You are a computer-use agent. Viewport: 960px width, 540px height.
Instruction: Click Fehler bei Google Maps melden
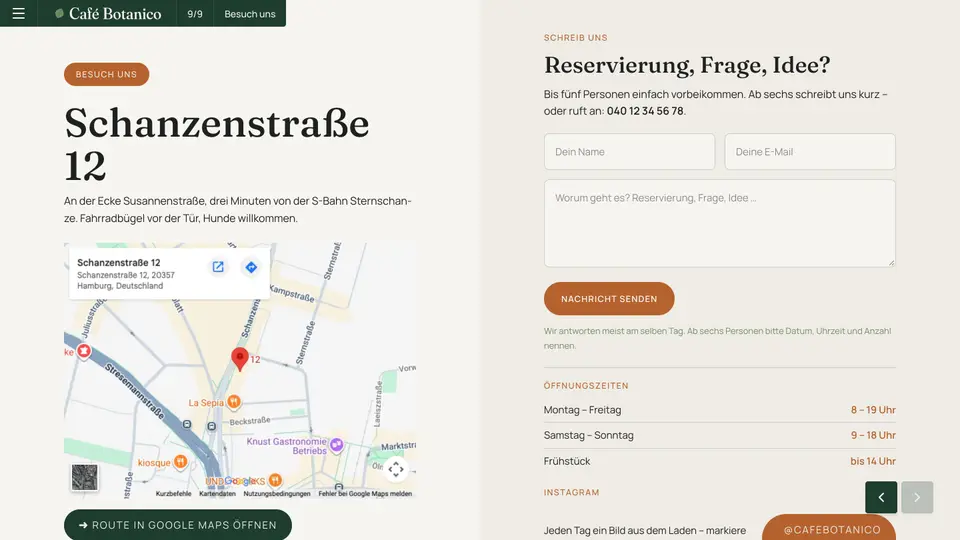tap(365, 493)
